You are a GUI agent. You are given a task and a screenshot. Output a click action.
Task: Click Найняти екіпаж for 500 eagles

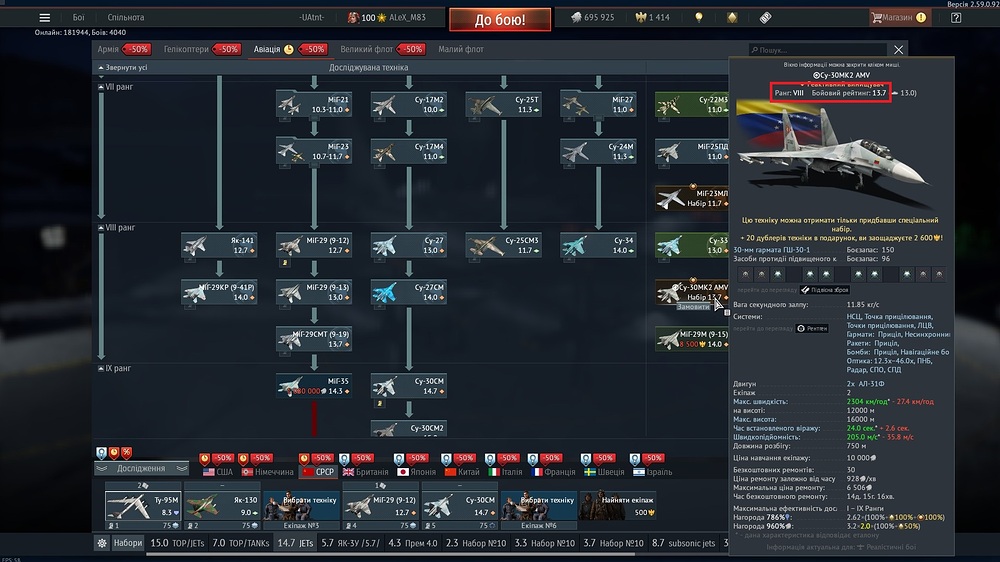click(x=617, y=505)
